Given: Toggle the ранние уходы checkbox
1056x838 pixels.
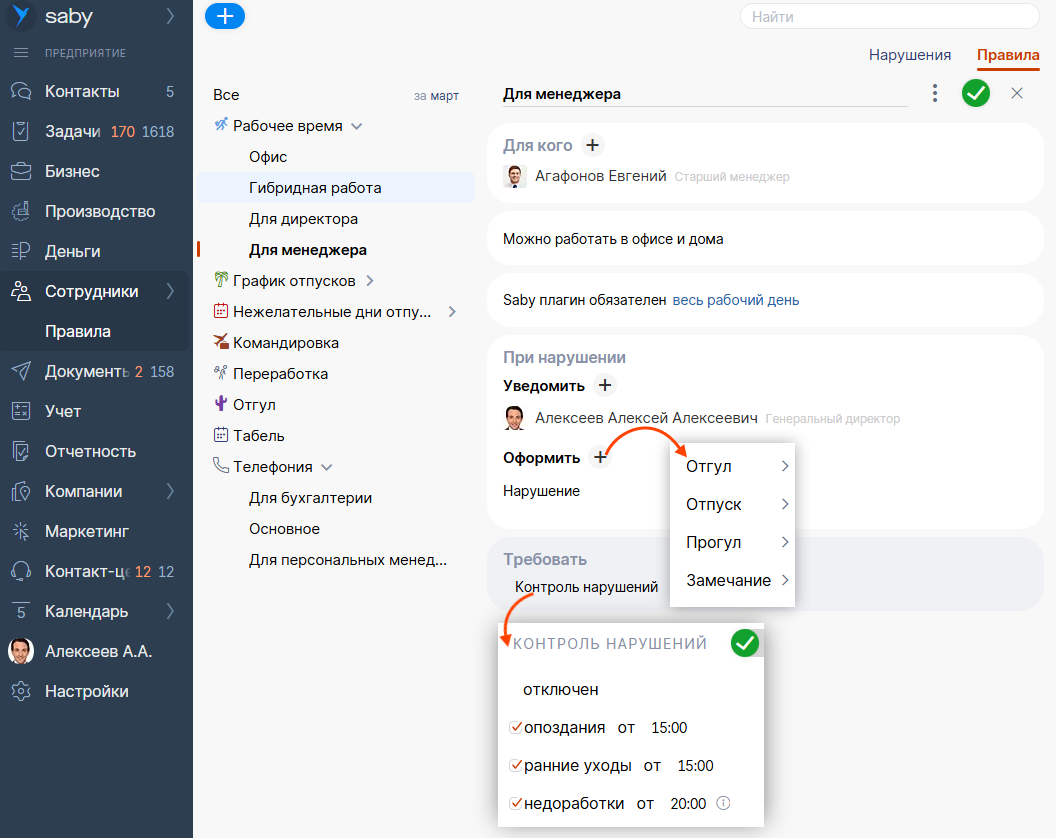Looking at the screenshot, I should point(516,765).
